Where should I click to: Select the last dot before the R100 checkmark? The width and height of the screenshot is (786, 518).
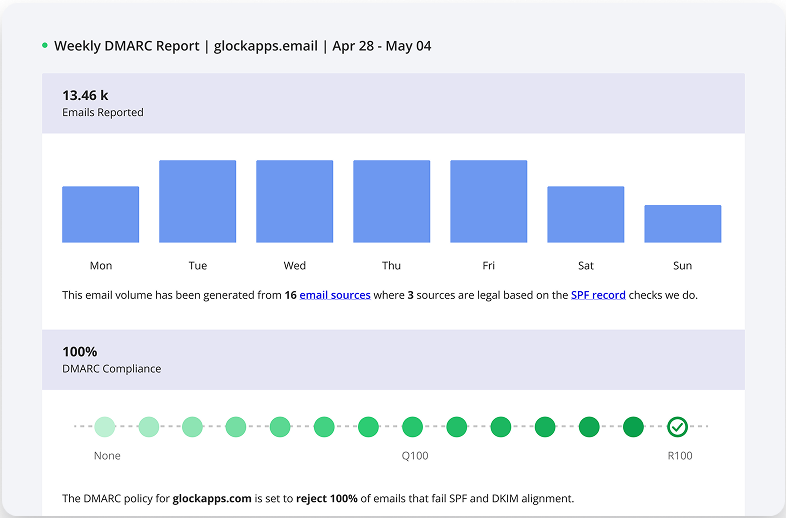point(633,427)
